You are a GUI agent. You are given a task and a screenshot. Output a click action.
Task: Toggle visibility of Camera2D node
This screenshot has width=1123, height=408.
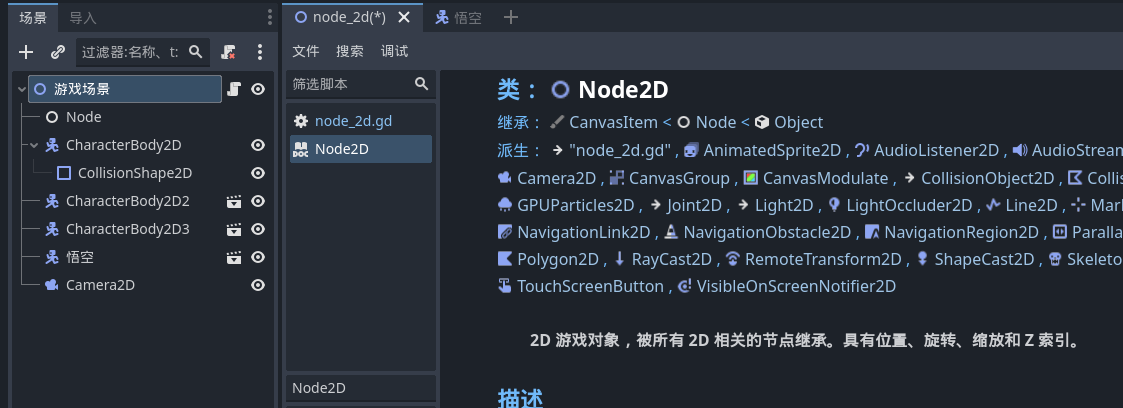258,285
